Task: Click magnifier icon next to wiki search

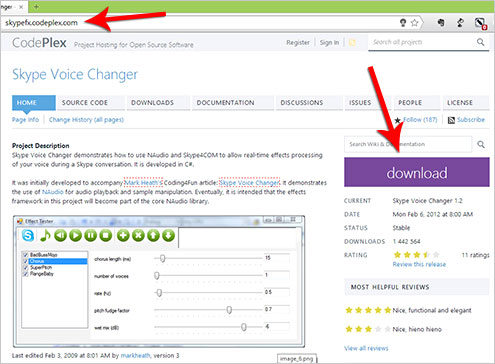Action: pos(481,144)
